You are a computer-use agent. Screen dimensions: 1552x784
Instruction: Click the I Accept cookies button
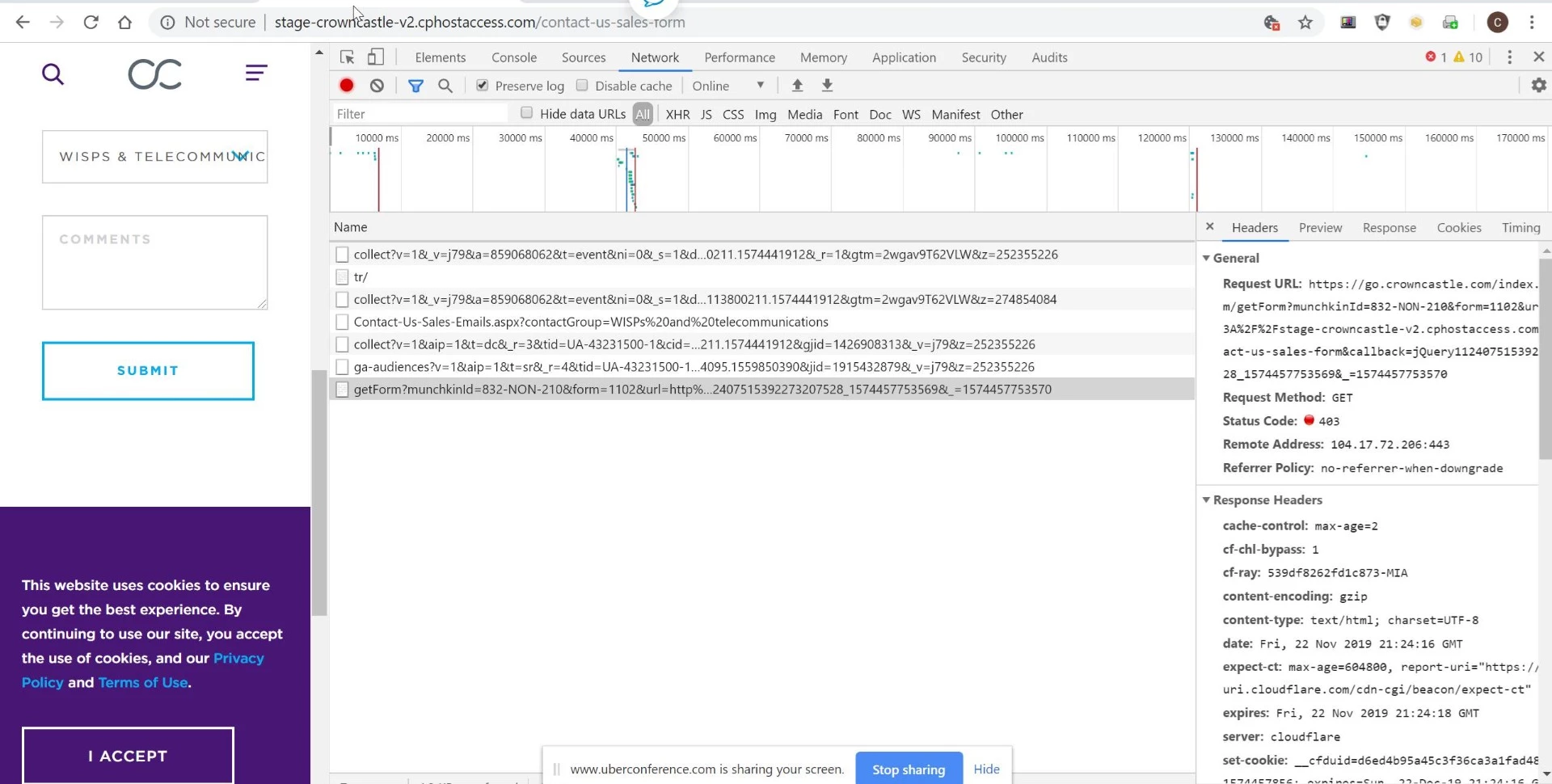point(128,756)
